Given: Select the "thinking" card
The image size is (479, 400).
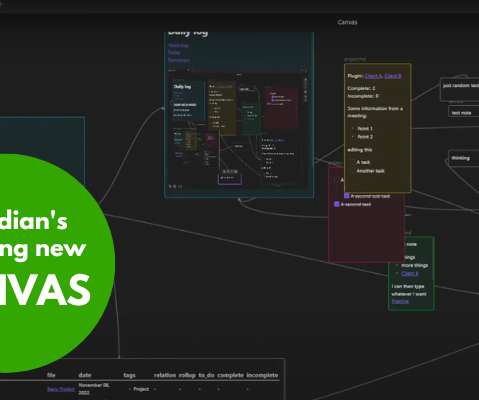Looking at the screenshot, I should pyautogui.click(x=464, y=158).
